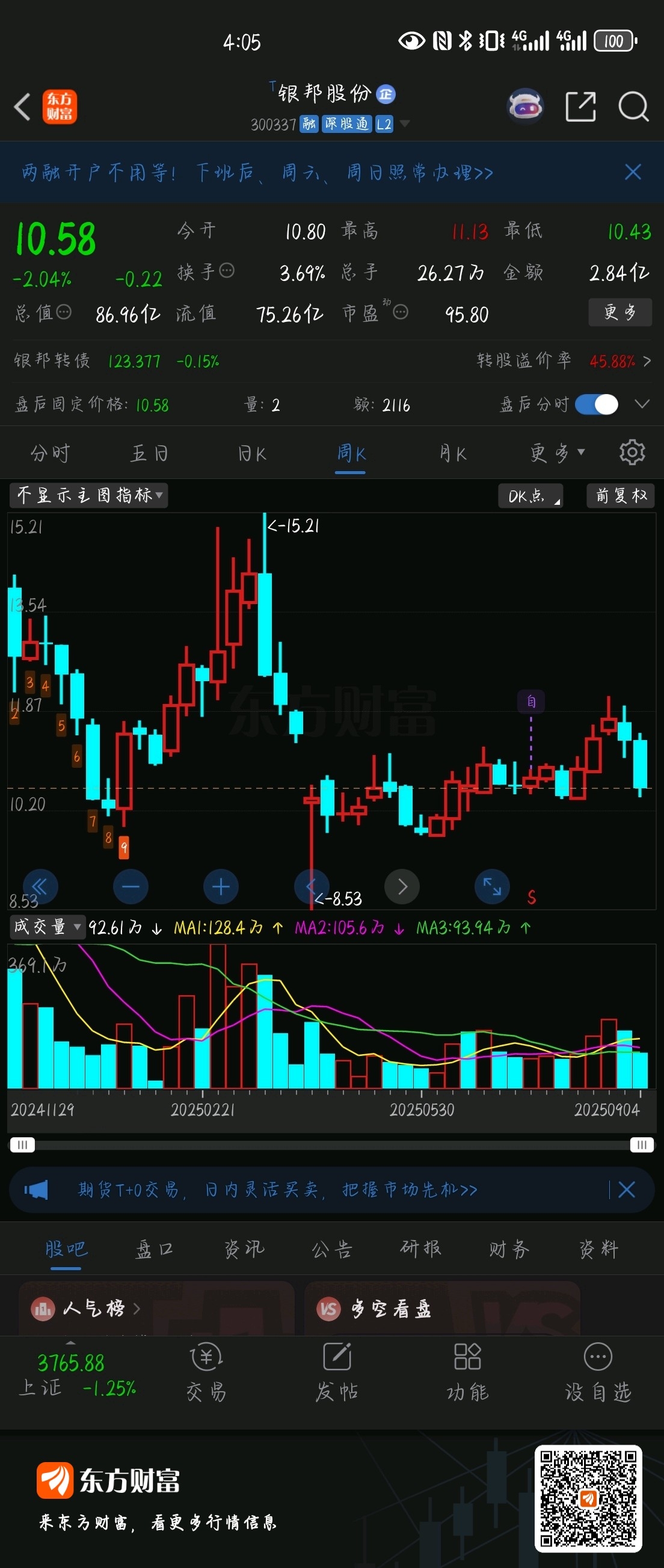Open the 更多 chart period dropdown
This screenshot has width=664, height=1568.
coord(557,453)
